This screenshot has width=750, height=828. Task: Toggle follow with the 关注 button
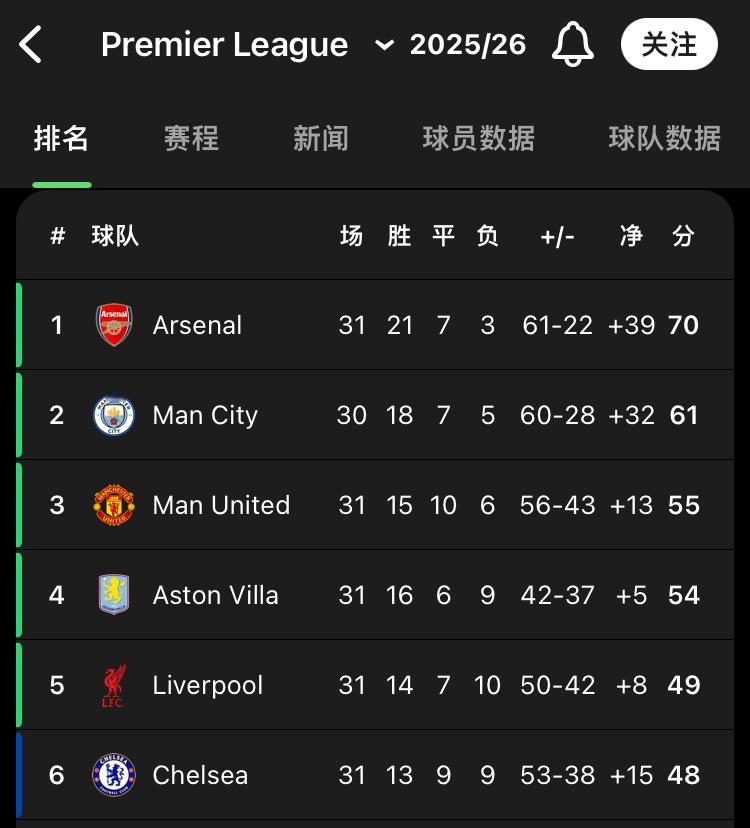(x=669, y=45)
